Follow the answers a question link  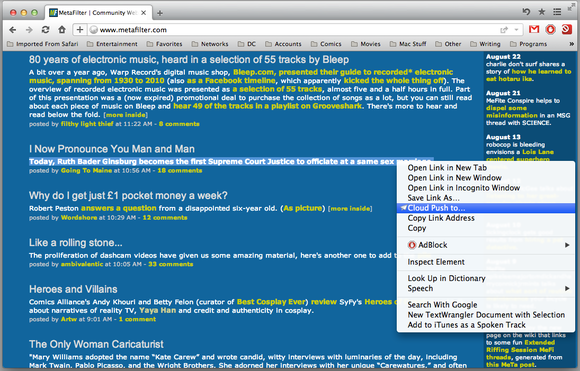tap(119, 208)
